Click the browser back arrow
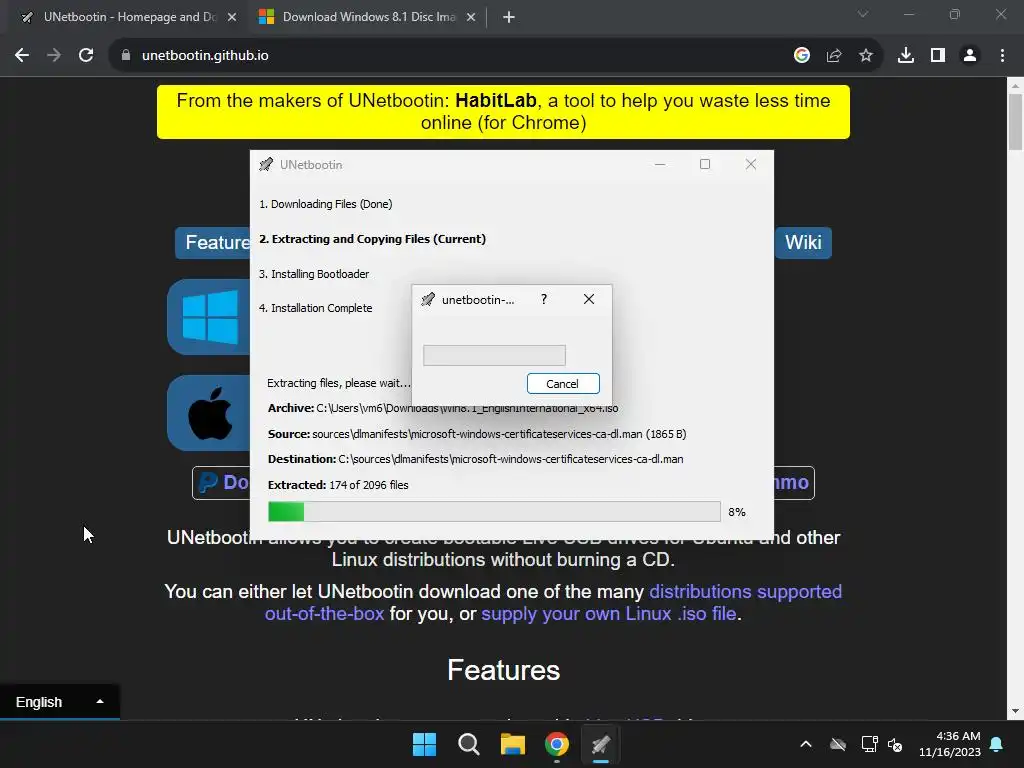This screenshot has width=1024, height=768. tap(22, 56)
